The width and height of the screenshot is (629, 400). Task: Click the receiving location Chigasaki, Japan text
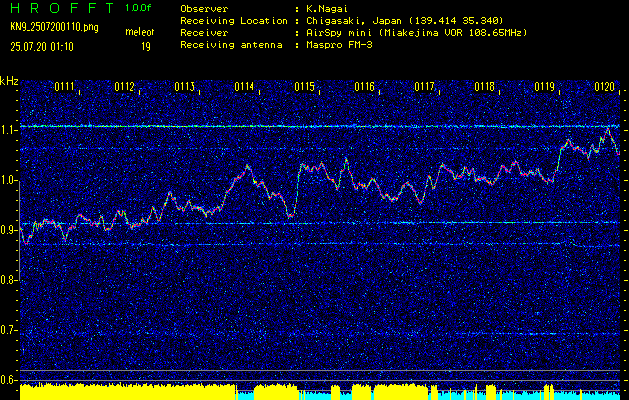click(405, 21)
